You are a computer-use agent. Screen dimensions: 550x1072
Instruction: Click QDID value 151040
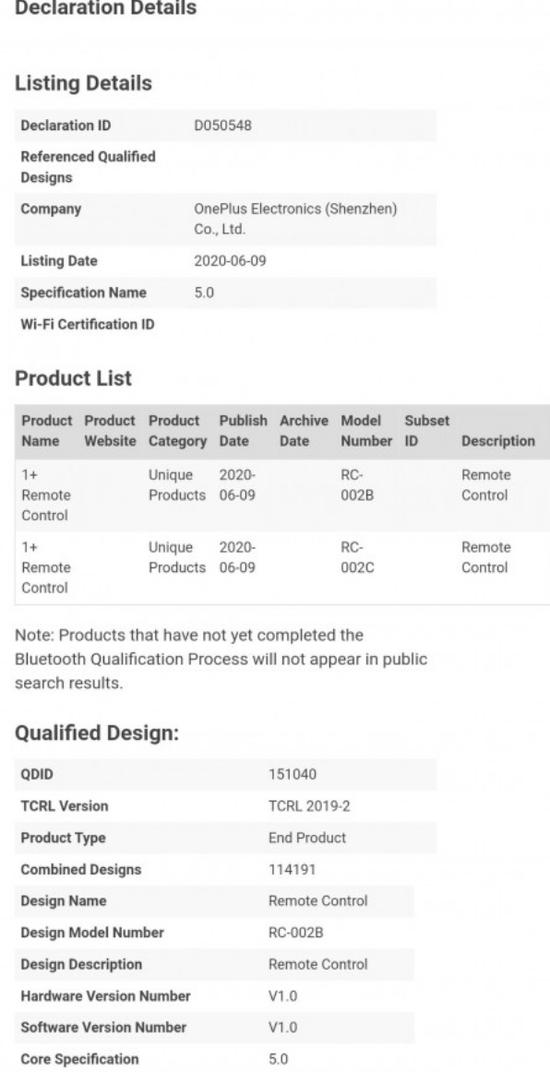coord(292,775)
